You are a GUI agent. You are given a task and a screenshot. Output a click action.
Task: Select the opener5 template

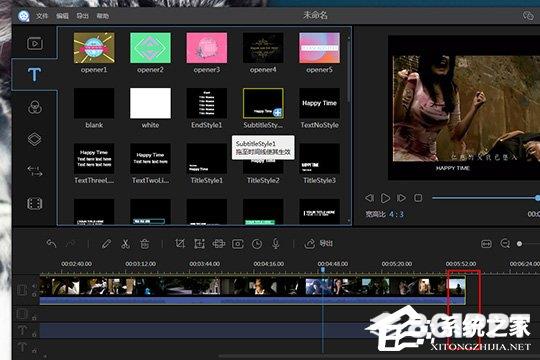tap(320, 48)
